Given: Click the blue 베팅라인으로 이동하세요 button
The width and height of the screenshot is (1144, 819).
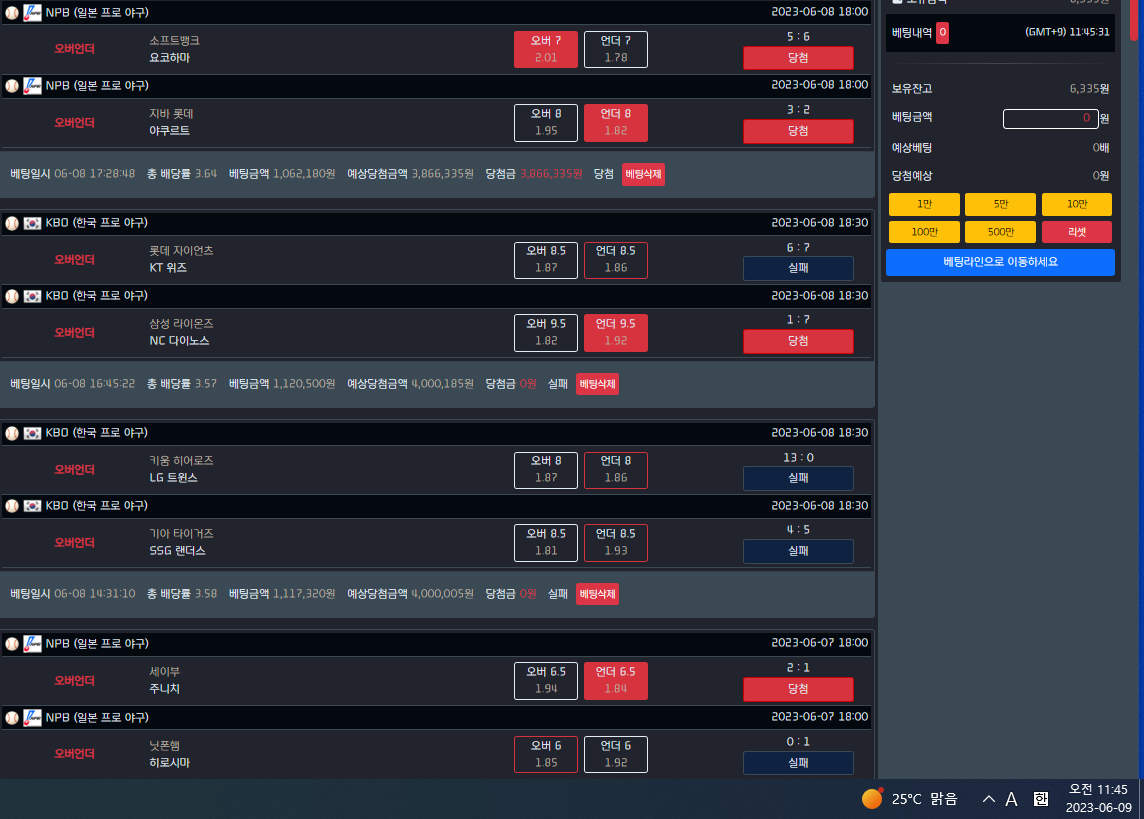Looking at the screenshot, I should [x=1000, y=263].
